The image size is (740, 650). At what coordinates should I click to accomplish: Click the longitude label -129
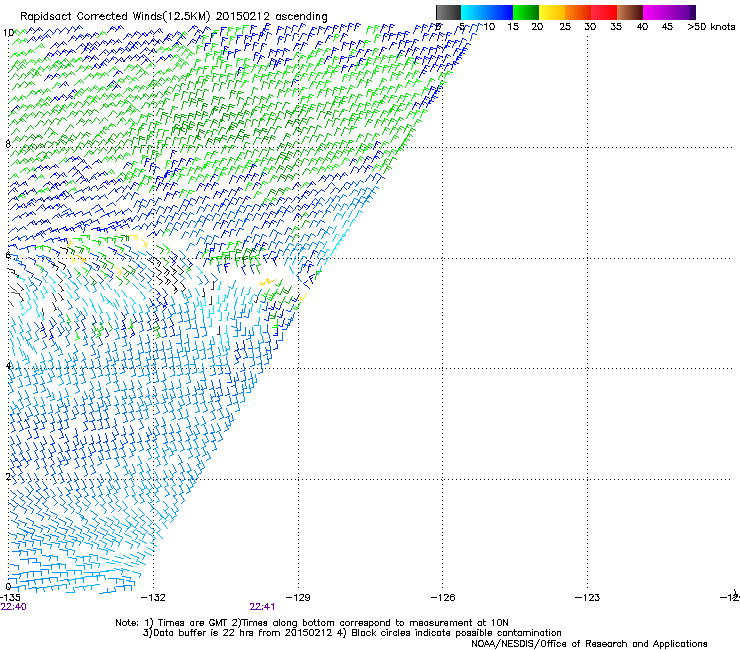pyautogui.click(x=298, y=598)
